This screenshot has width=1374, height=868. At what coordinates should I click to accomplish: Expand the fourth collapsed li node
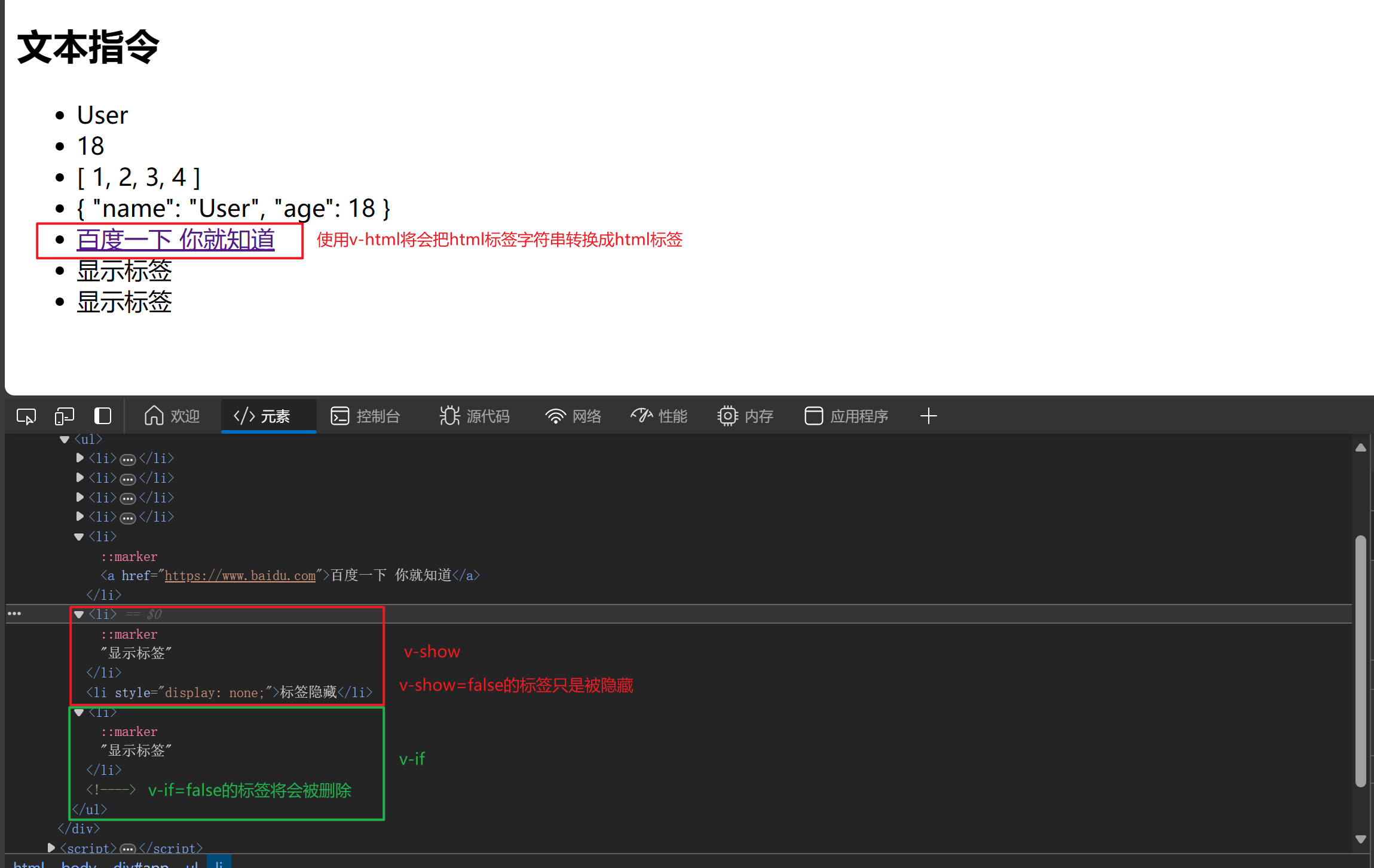click(x=79, y=517)
